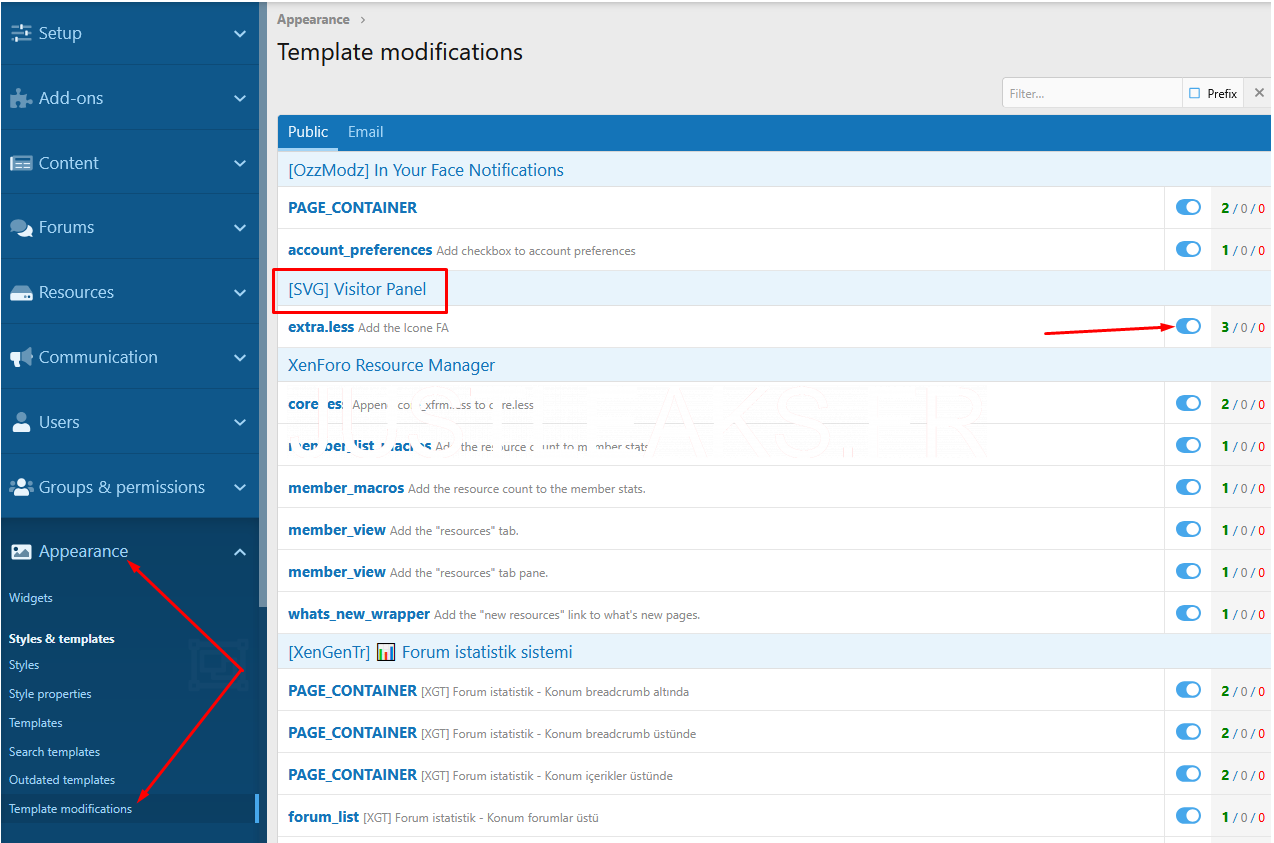The height and width of the screenshot is (843, 1274).
Task: Expand the Communication section chevron
Action: point(240,357)
